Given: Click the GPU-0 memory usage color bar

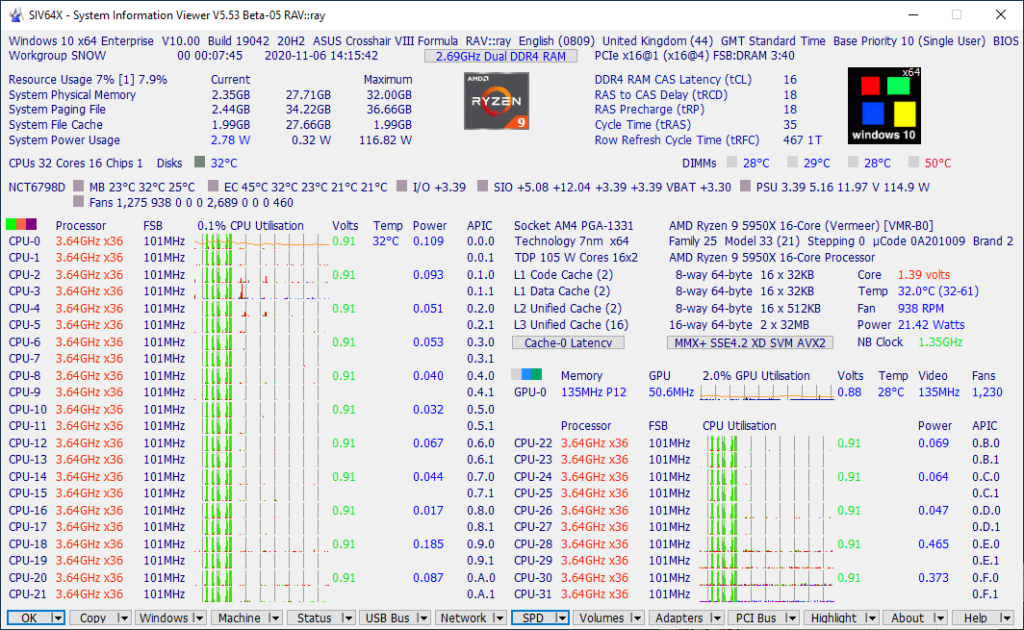Looking at the screenshot, I should coord(527,375).
